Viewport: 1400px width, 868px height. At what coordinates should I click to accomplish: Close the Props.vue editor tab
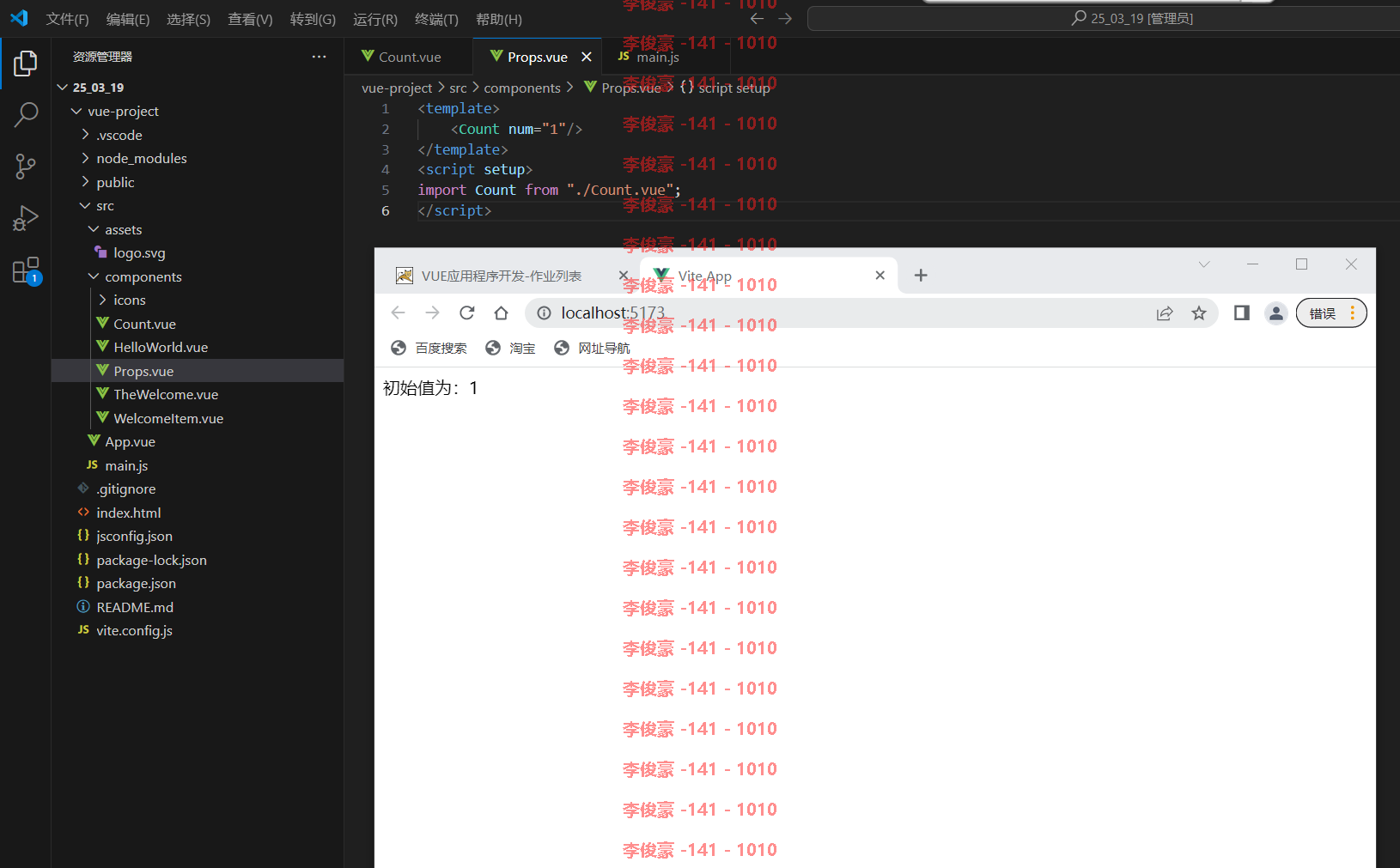click(x=587, y=57)
